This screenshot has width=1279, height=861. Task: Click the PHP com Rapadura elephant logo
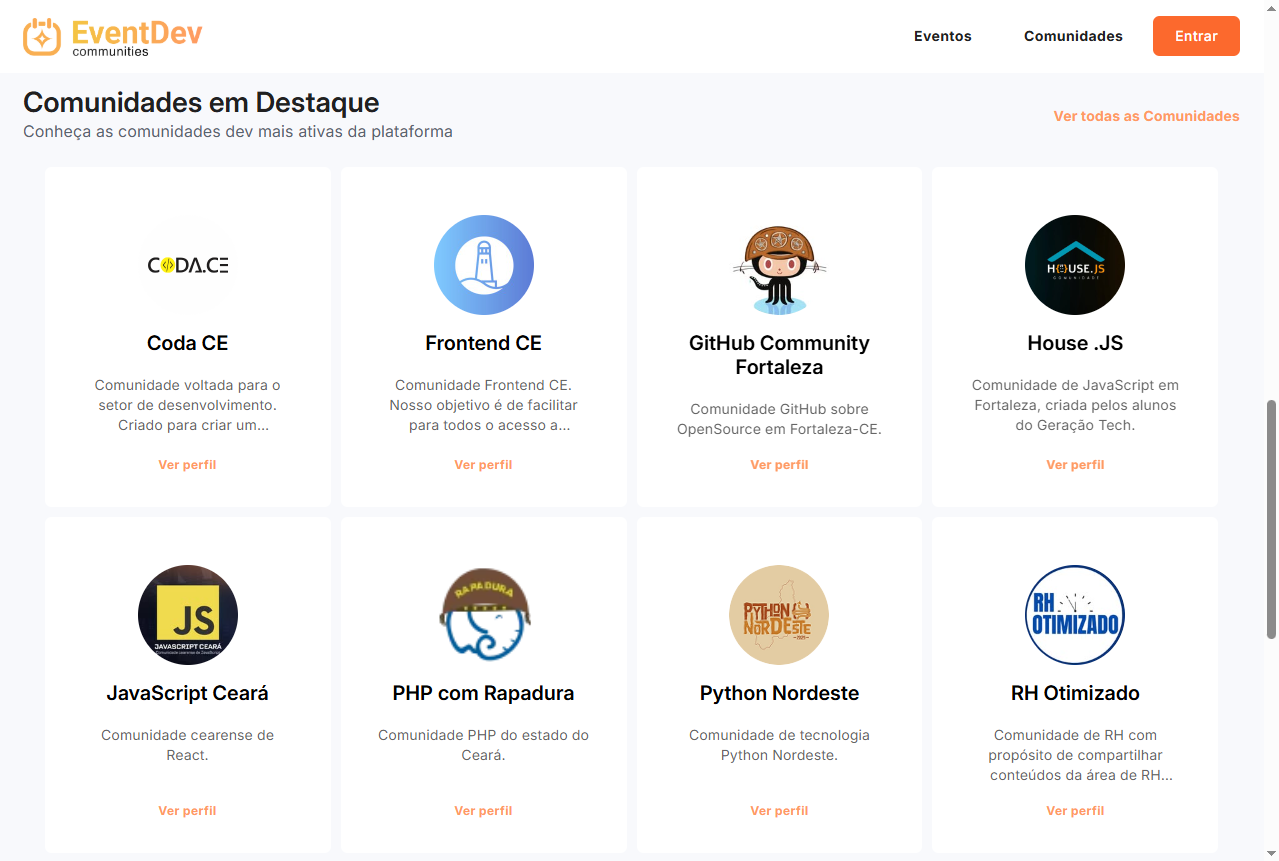click(484, 615)
